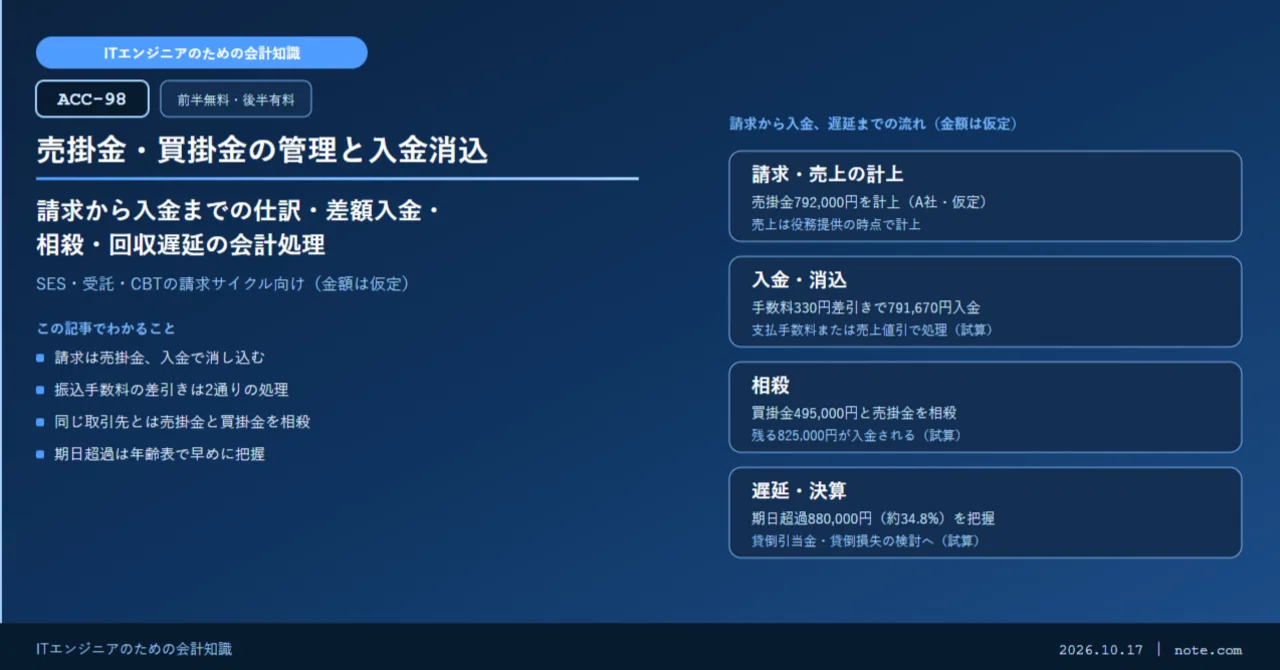Select the bullet 振込手数料の差引きは2通りの処理
The width and height of the screenshot is (1280, 670).
[171, 389]
